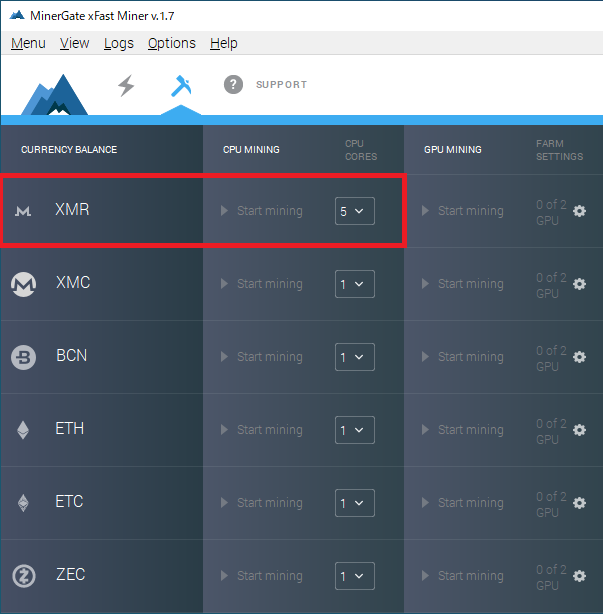
Task: Open ZEC farm settings gear
Action: 579,576
